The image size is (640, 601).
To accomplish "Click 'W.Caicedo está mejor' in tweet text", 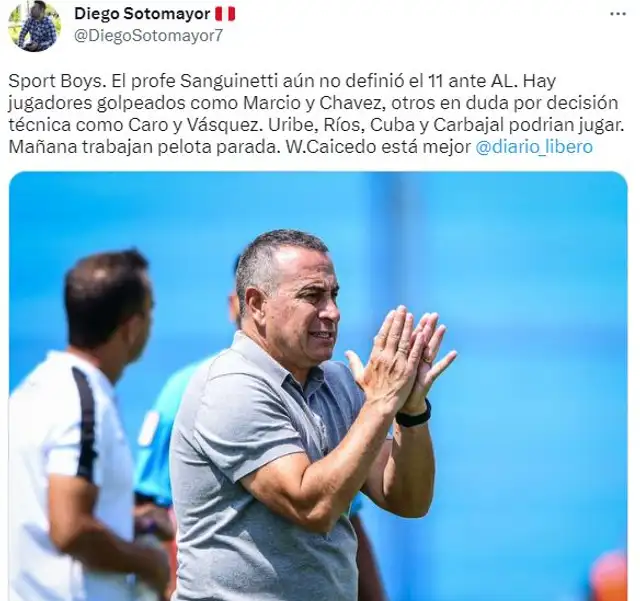I will (378, 147).
